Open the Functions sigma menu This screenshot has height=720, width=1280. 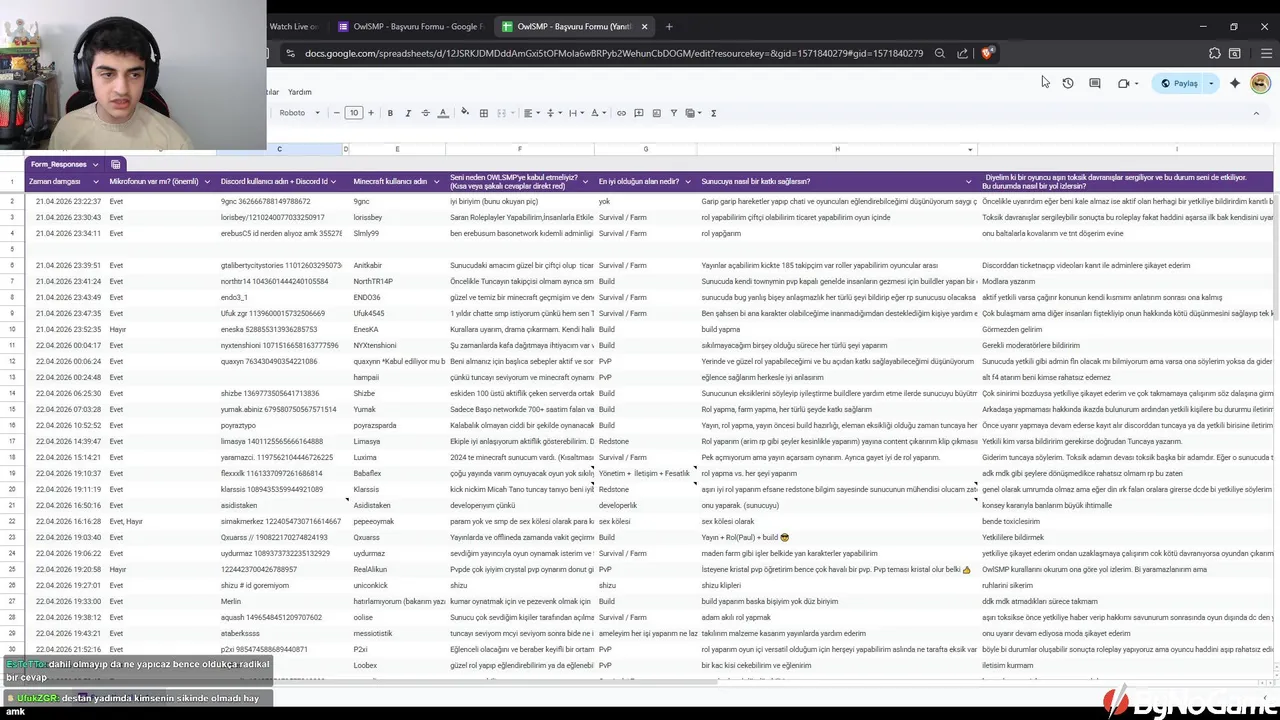(x=713, y=113)
